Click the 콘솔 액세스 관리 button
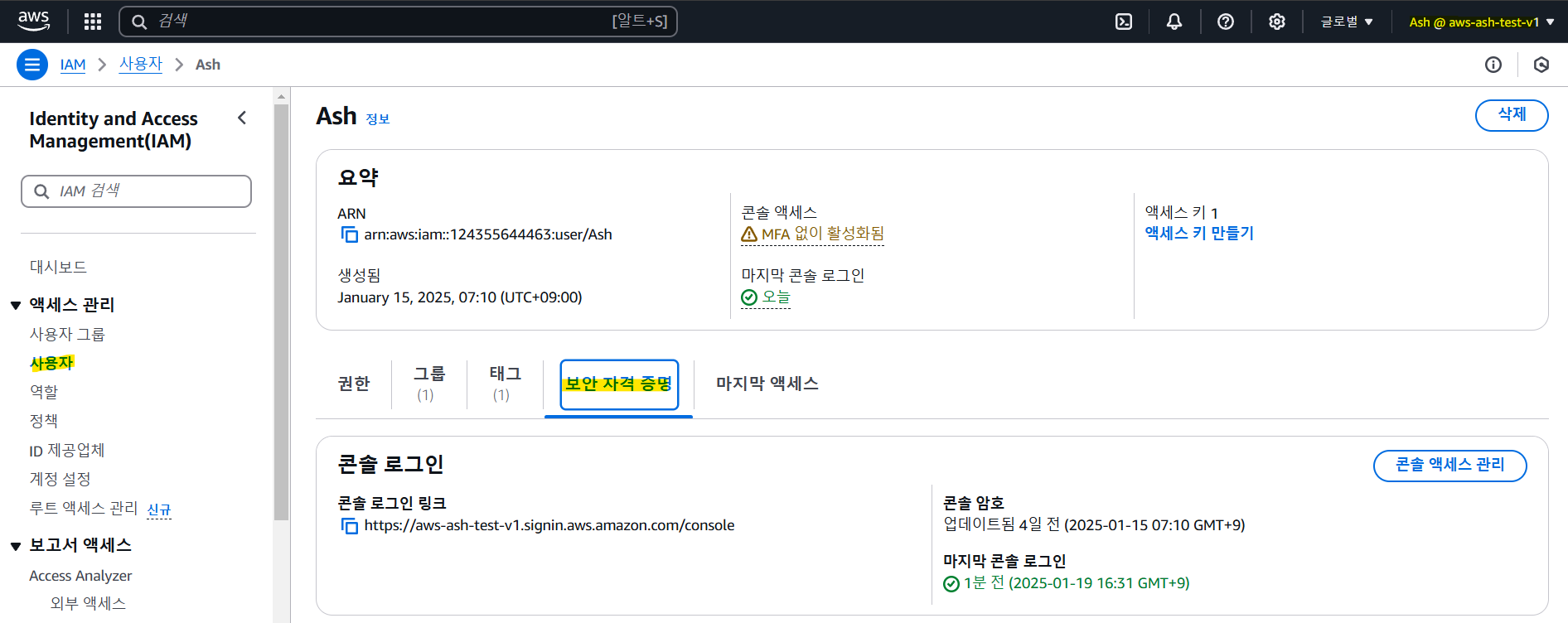Image resolution: width=1568 pixels, height=623 pixels. pos(1449,466)
